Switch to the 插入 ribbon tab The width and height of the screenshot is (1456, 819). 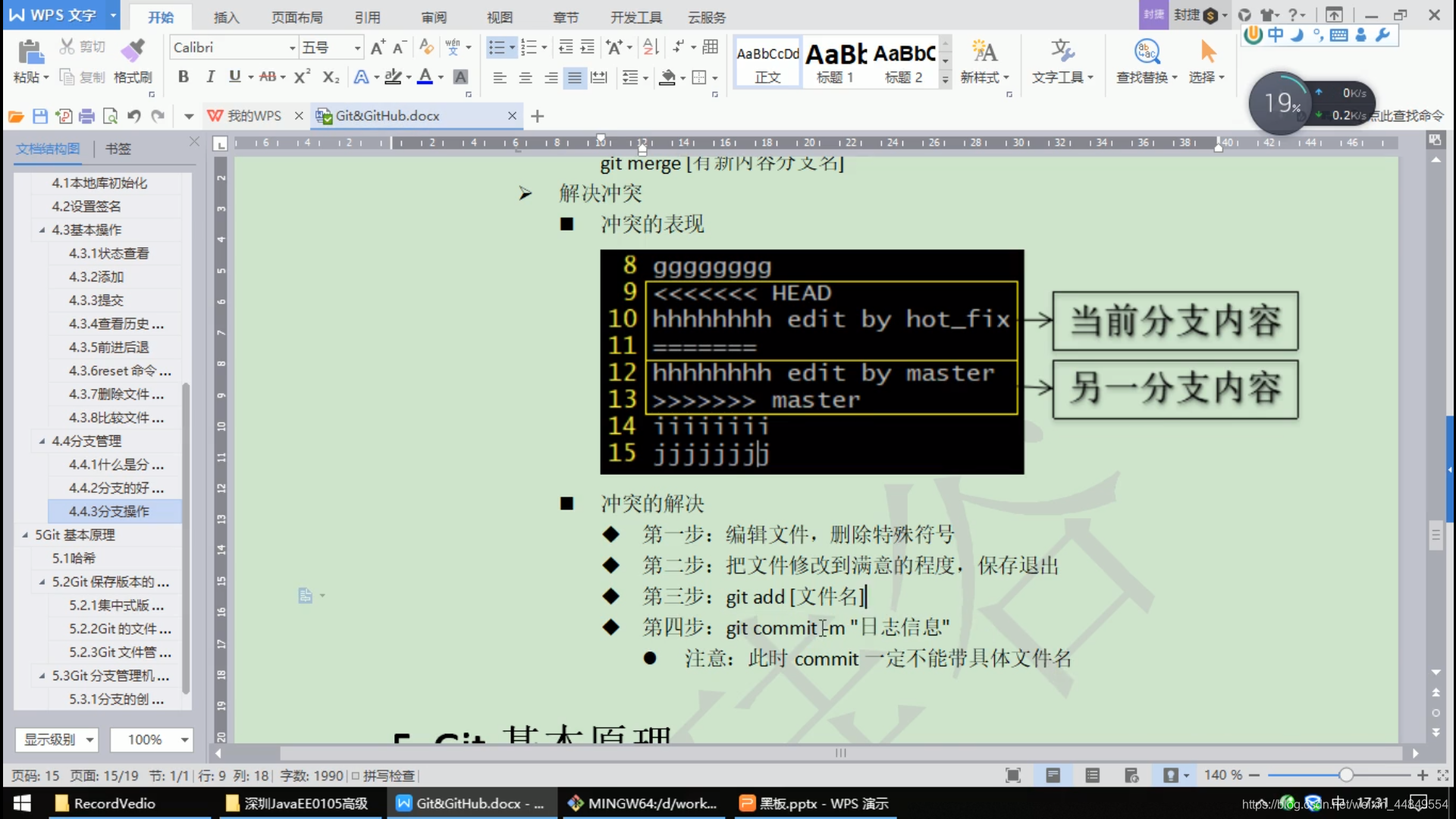[226, 17]
